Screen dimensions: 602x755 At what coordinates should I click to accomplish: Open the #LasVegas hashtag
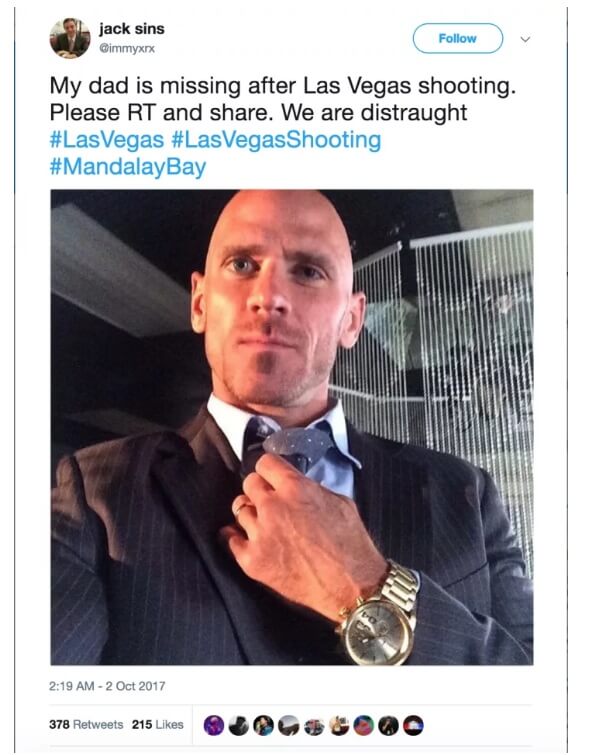pyautogui.click(x=107, y=140)
